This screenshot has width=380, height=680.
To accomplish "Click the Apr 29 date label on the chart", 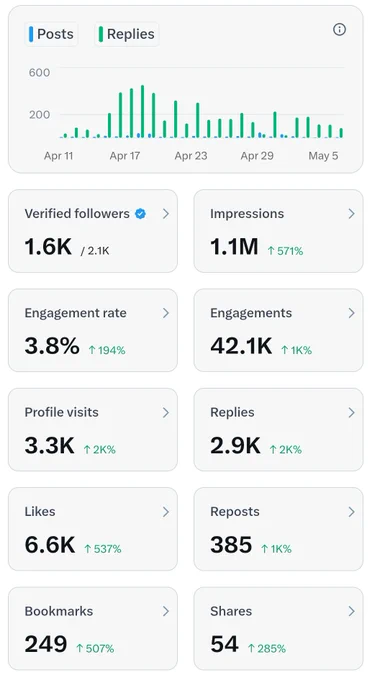I will coord(257,156).
